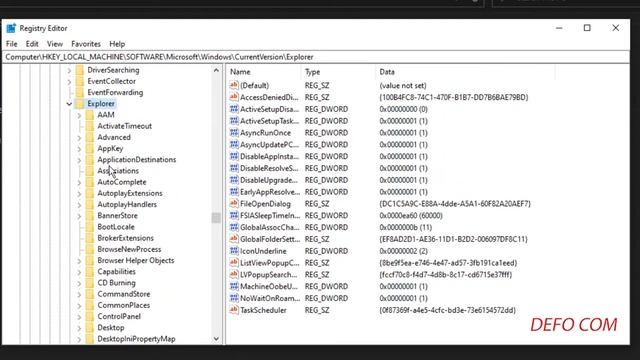Click the AsyncRunOnce DWORD icon
Image resolution: width=640 pixels, height=360 pixels.
(234, 132)
